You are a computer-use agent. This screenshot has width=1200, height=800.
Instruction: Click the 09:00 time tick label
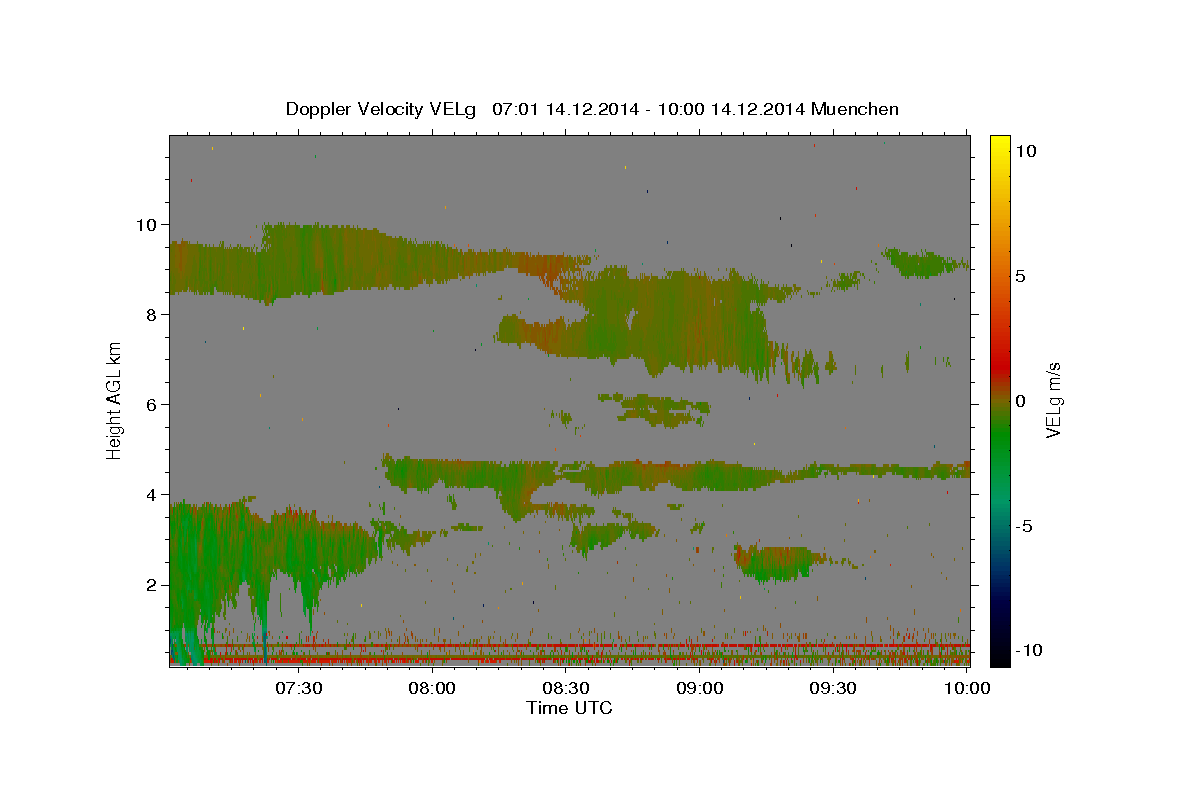pos(700,689)
